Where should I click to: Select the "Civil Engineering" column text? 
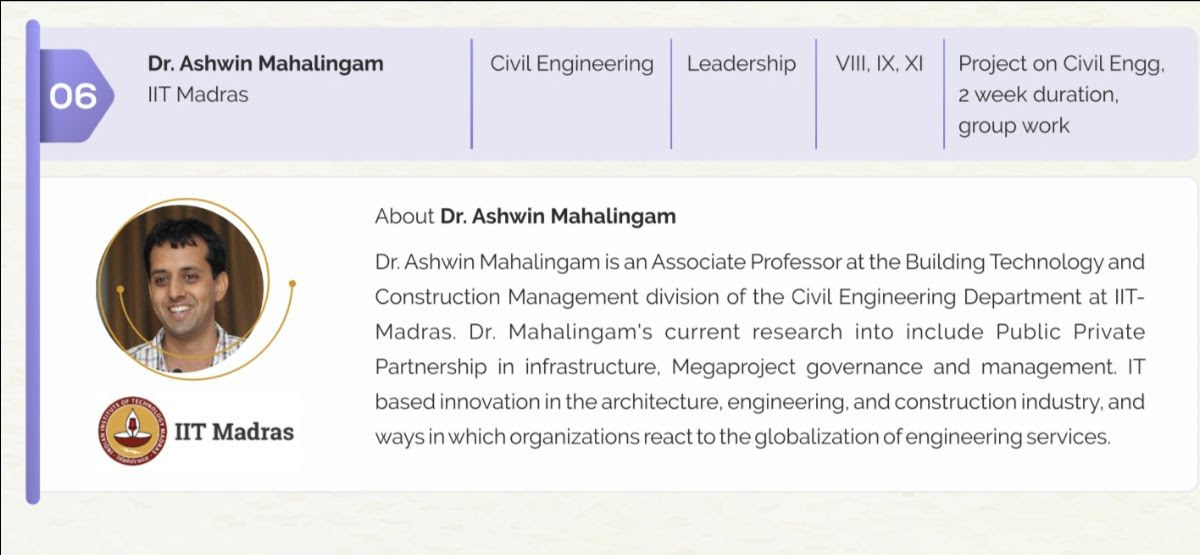(571, 64)
